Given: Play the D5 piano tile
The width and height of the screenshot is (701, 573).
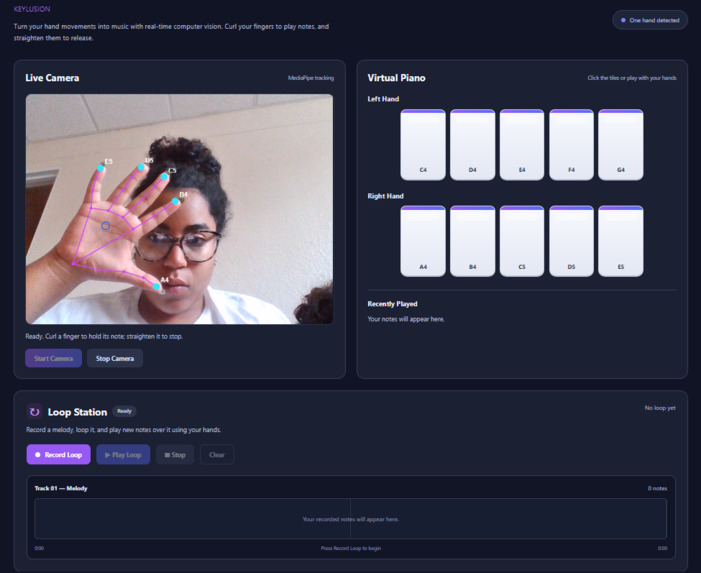Looking at the screenshot, I should tap(571, 241).
